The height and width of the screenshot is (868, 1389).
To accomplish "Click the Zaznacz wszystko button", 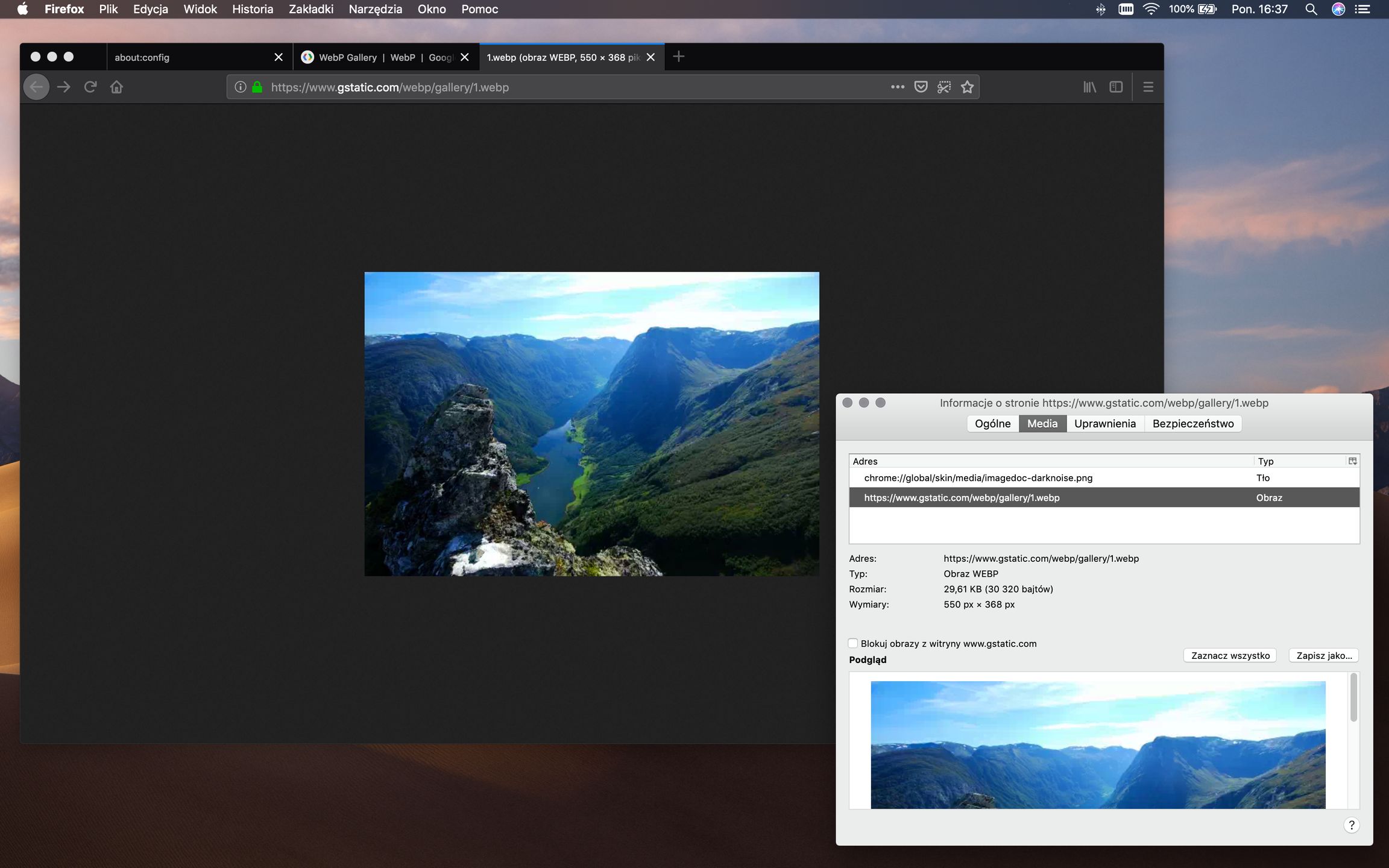I will [x=1230, y=655].
